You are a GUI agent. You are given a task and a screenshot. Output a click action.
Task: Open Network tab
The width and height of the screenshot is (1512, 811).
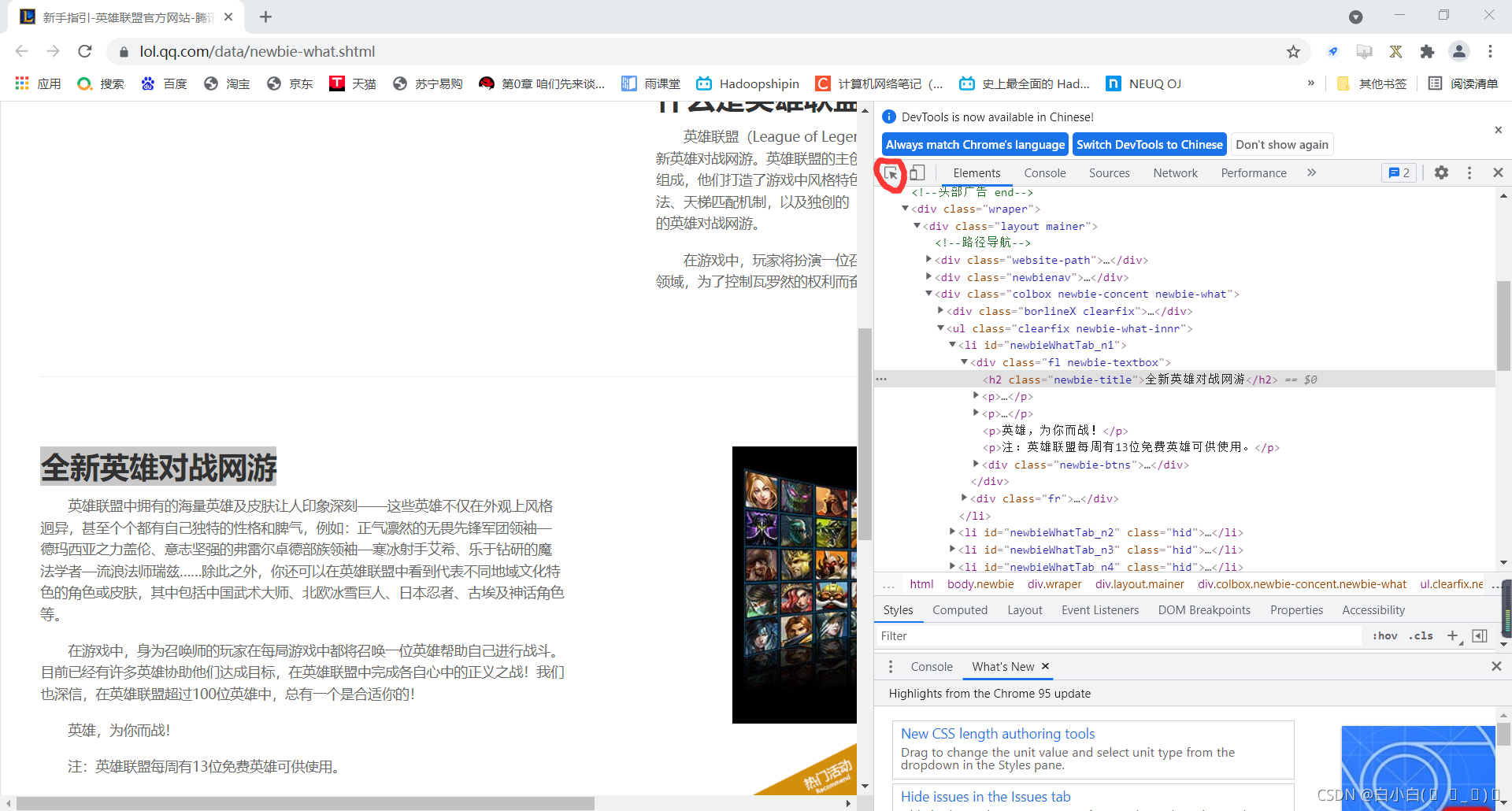click(1175, 172)
